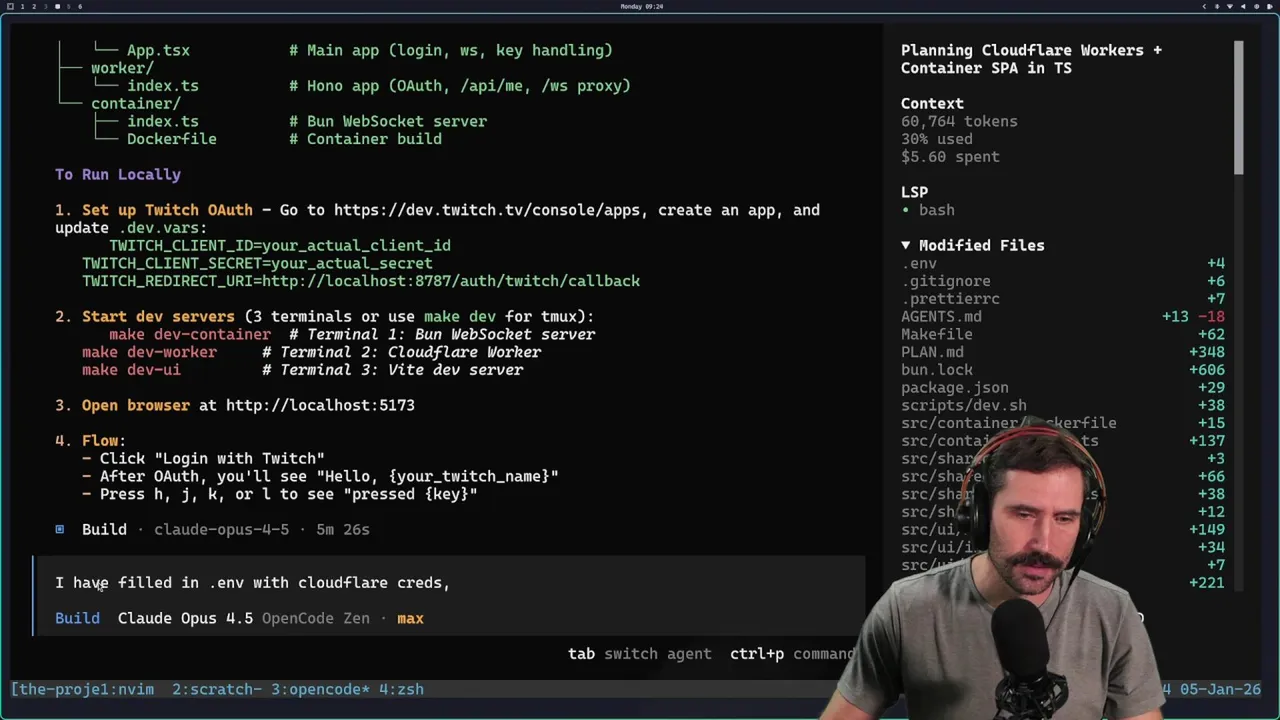This screenshot has width=1280, height=720.
Task: Click scripts/dev.sh in Modified Files
Action: [x=964, y=405]
